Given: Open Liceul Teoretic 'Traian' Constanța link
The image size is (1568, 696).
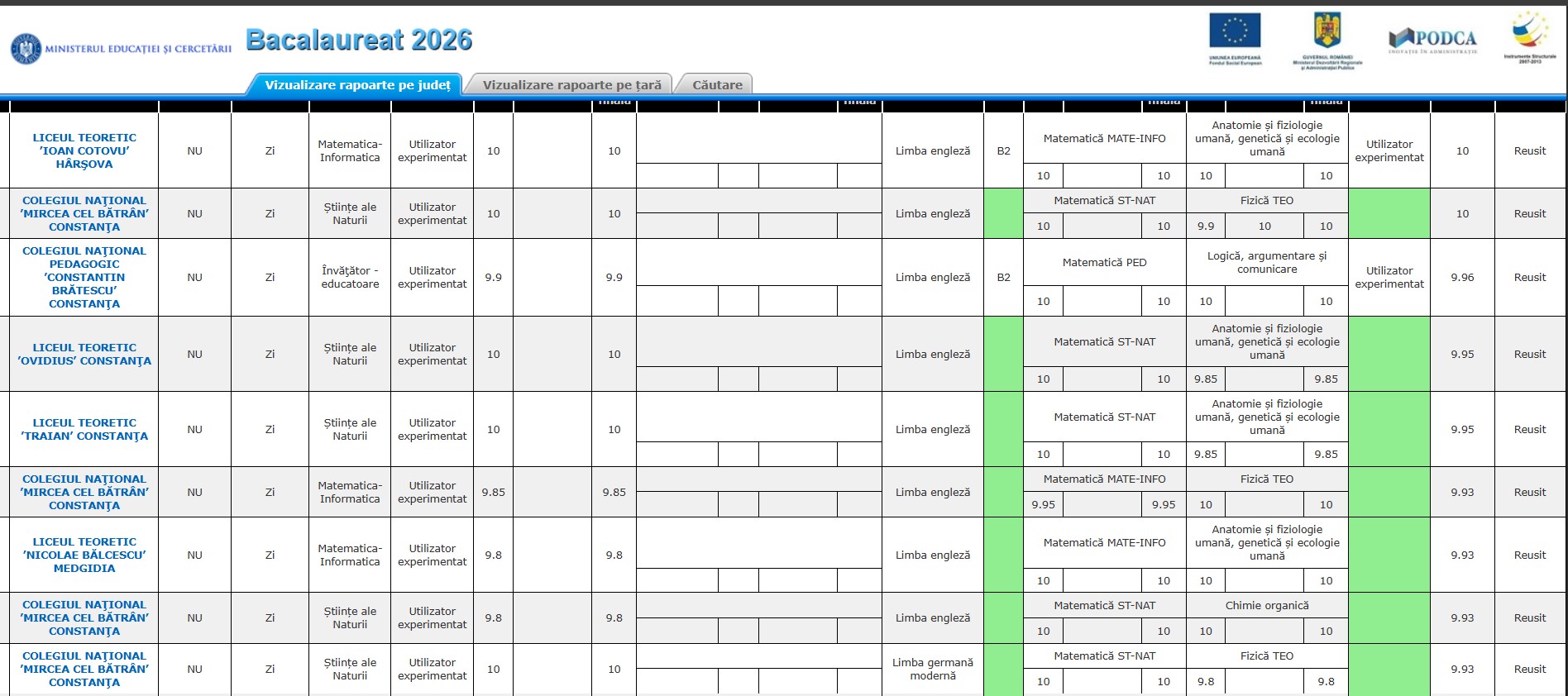Looking at the screenshot, I should (84, 430).
